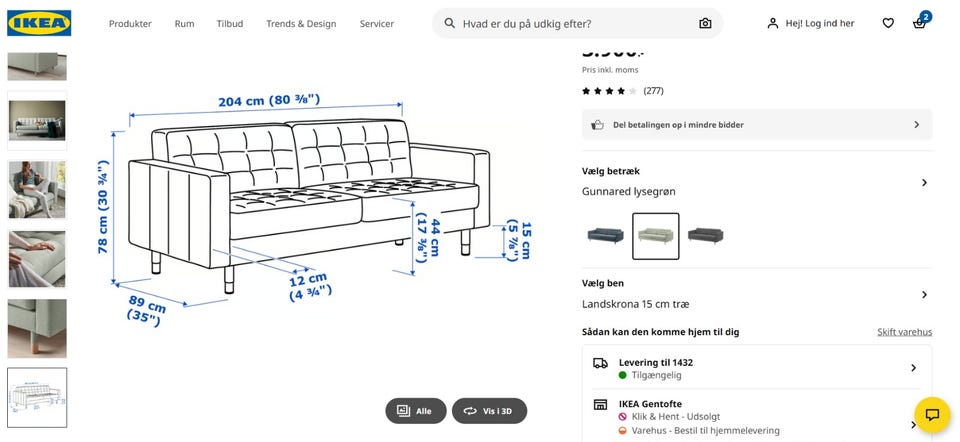Click the Skift varehus link
This screenshot has height=442, width=960.
tap(904, 332)
